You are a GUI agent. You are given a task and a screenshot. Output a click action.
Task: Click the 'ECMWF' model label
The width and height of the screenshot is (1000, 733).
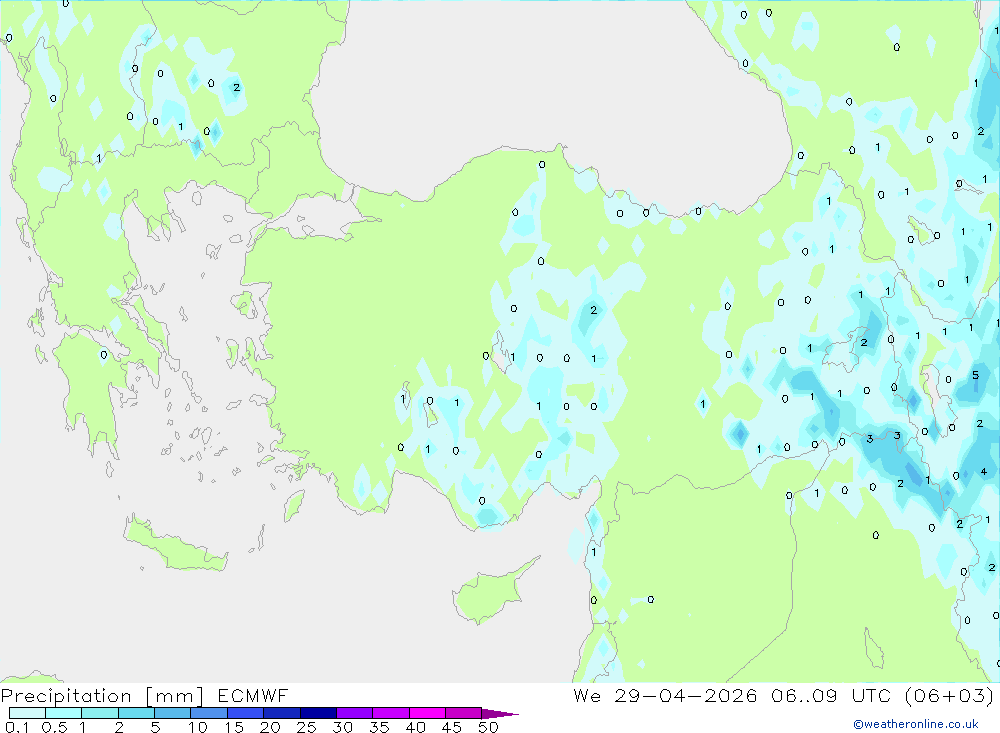pos(253,695)
